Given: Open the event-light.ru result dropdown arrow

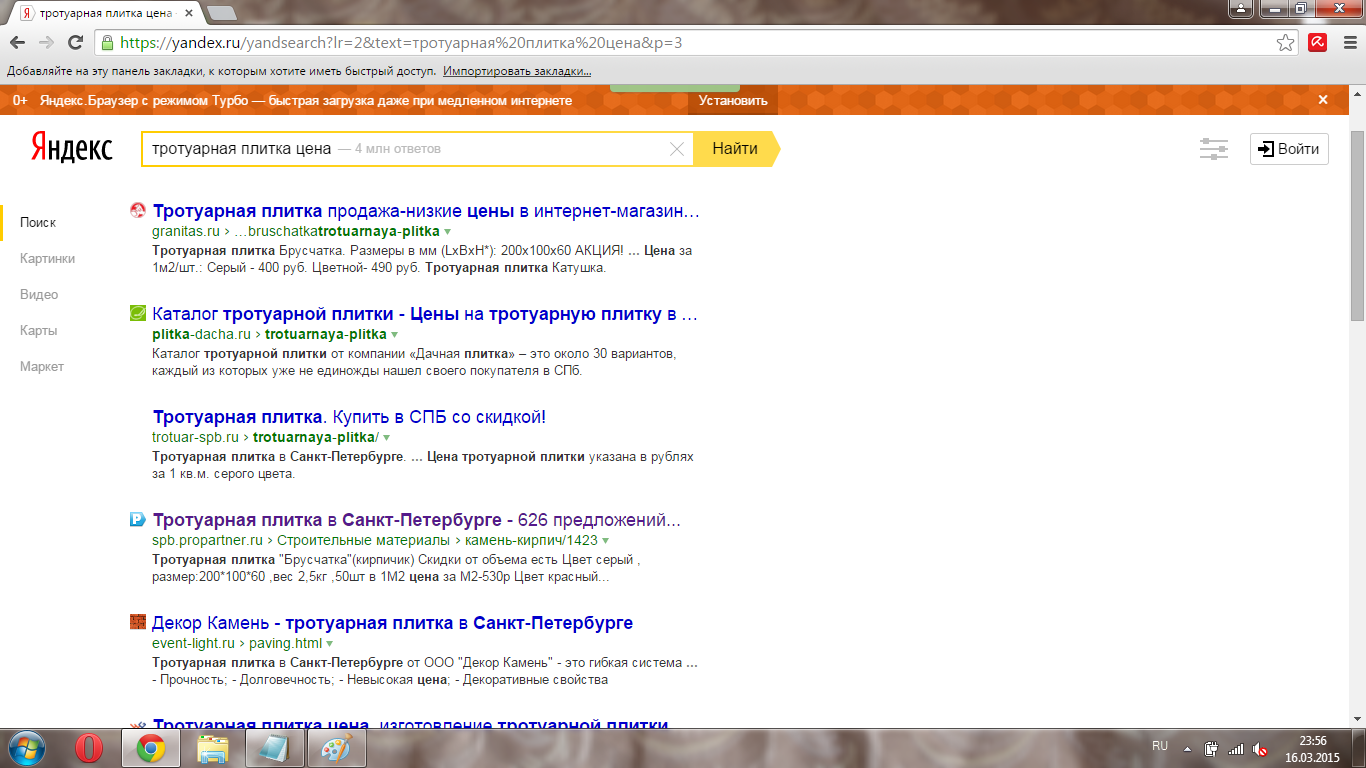Looking at the screenshot, I should (x=329, y=644).
